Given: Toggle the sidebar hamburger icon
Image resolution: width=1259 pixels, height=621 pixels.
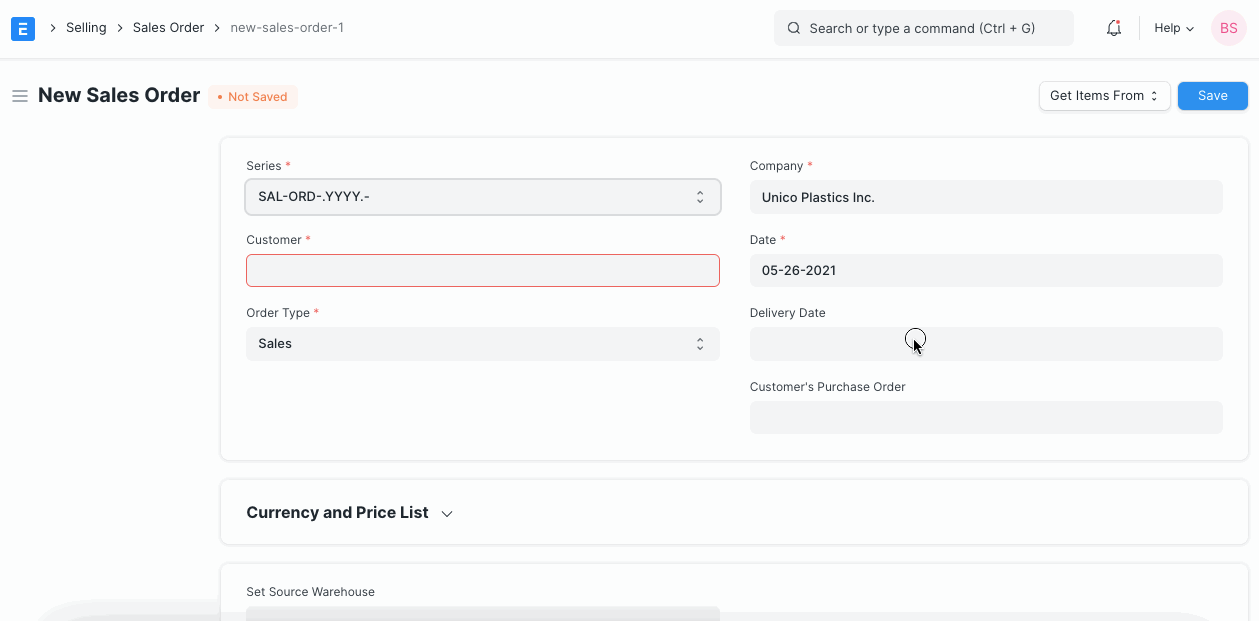Looking at the screenshot, I should click(19, 95).
